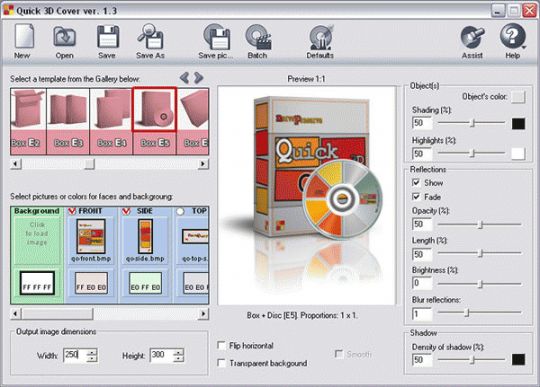Open the Object's color swatch
This screenshot has height=387, width=540.
[x=518, y=97]
